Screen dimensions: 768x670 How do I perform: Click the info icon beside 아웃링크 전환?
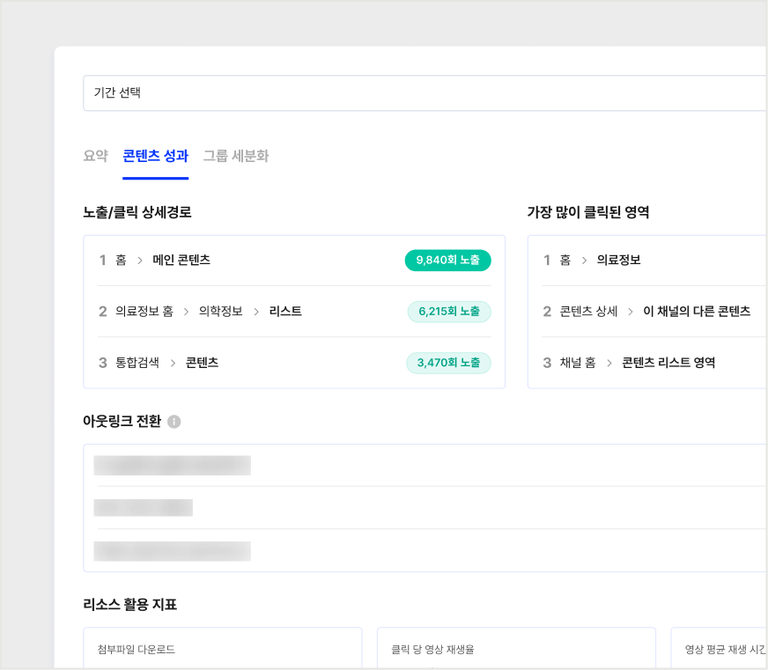(174, 421)
